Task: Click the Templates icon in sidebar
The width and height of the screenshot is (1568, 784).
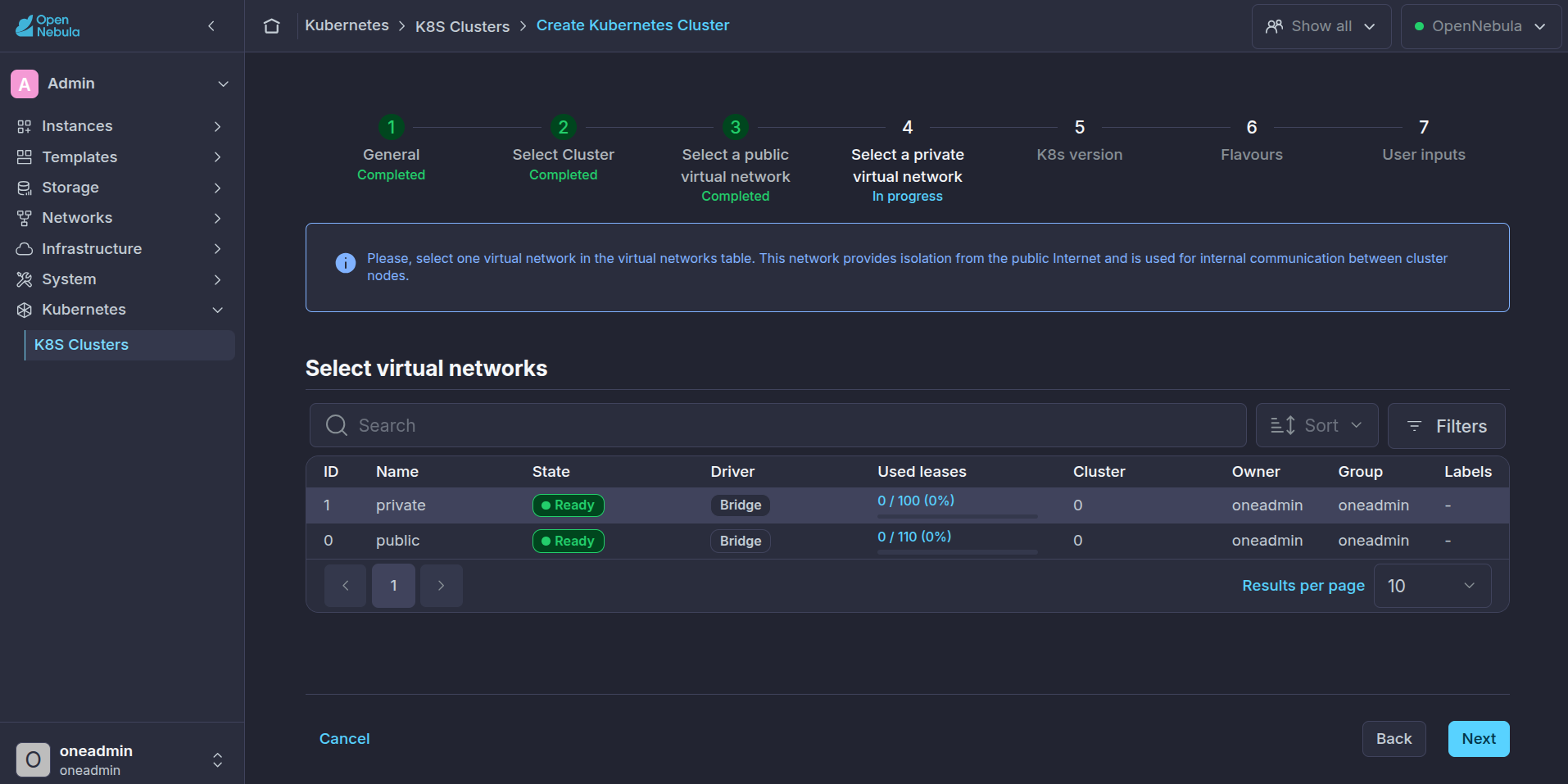Action: 25,156
